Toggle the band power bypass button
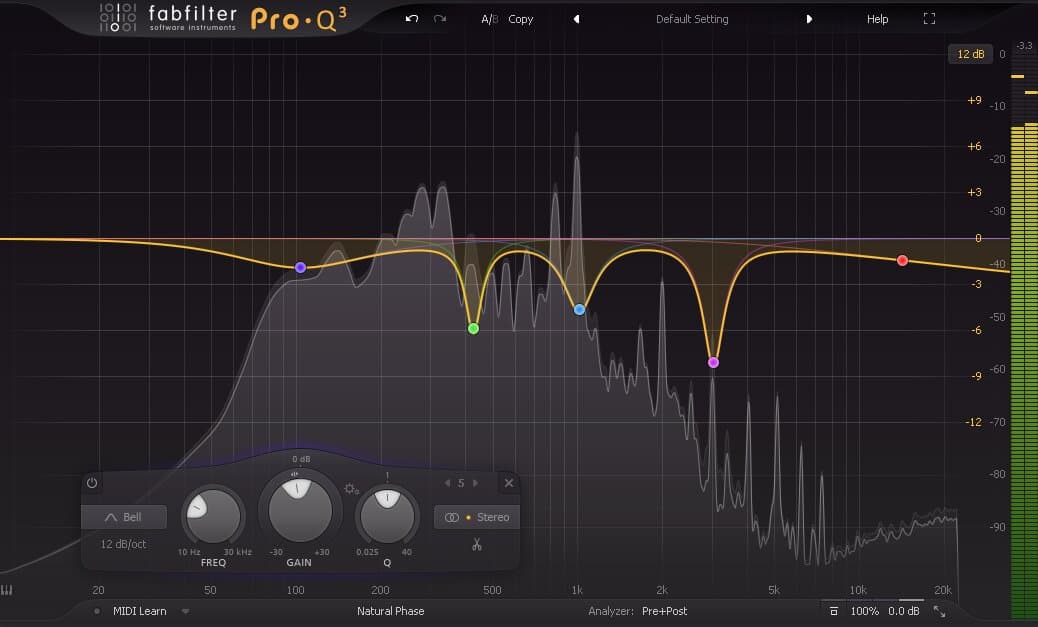Screen dimensions: 1038x627 [x=92, y=483]
